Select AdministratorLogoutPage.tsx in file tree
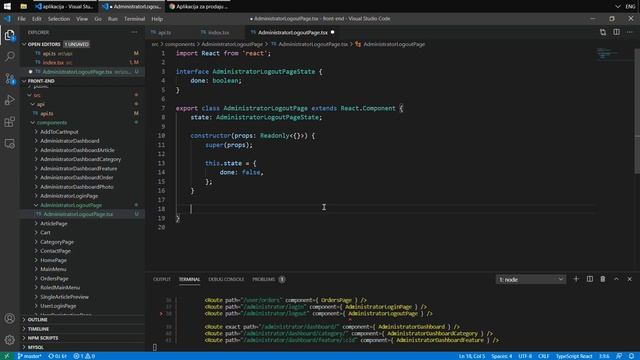 tap(78, 214)
